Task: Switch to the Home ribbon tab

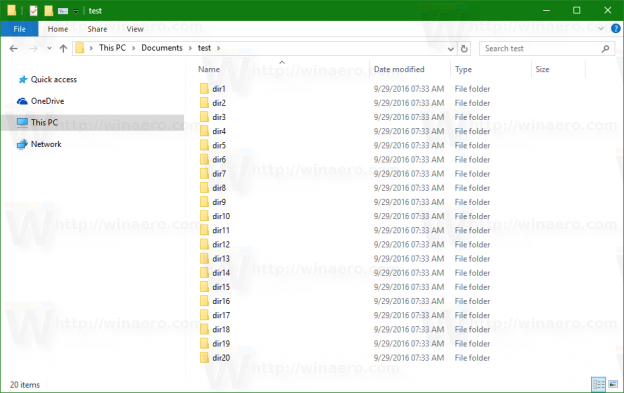Action: coord(58,29)
